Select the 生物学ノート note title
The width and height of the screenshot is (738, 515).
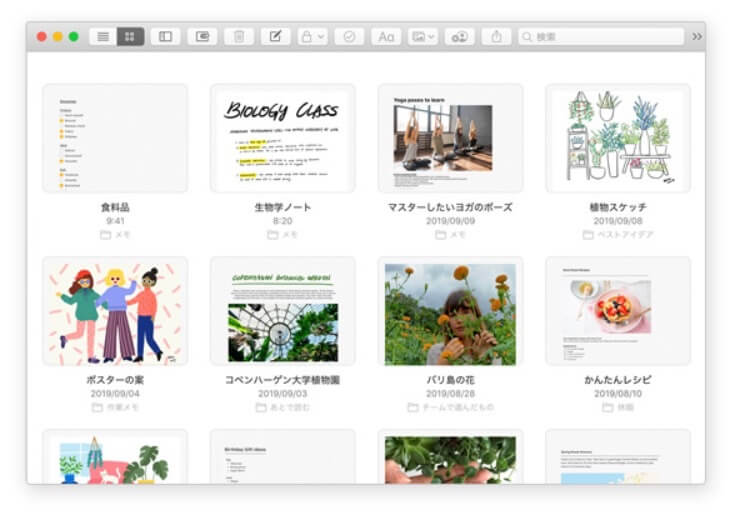(283, 207)
